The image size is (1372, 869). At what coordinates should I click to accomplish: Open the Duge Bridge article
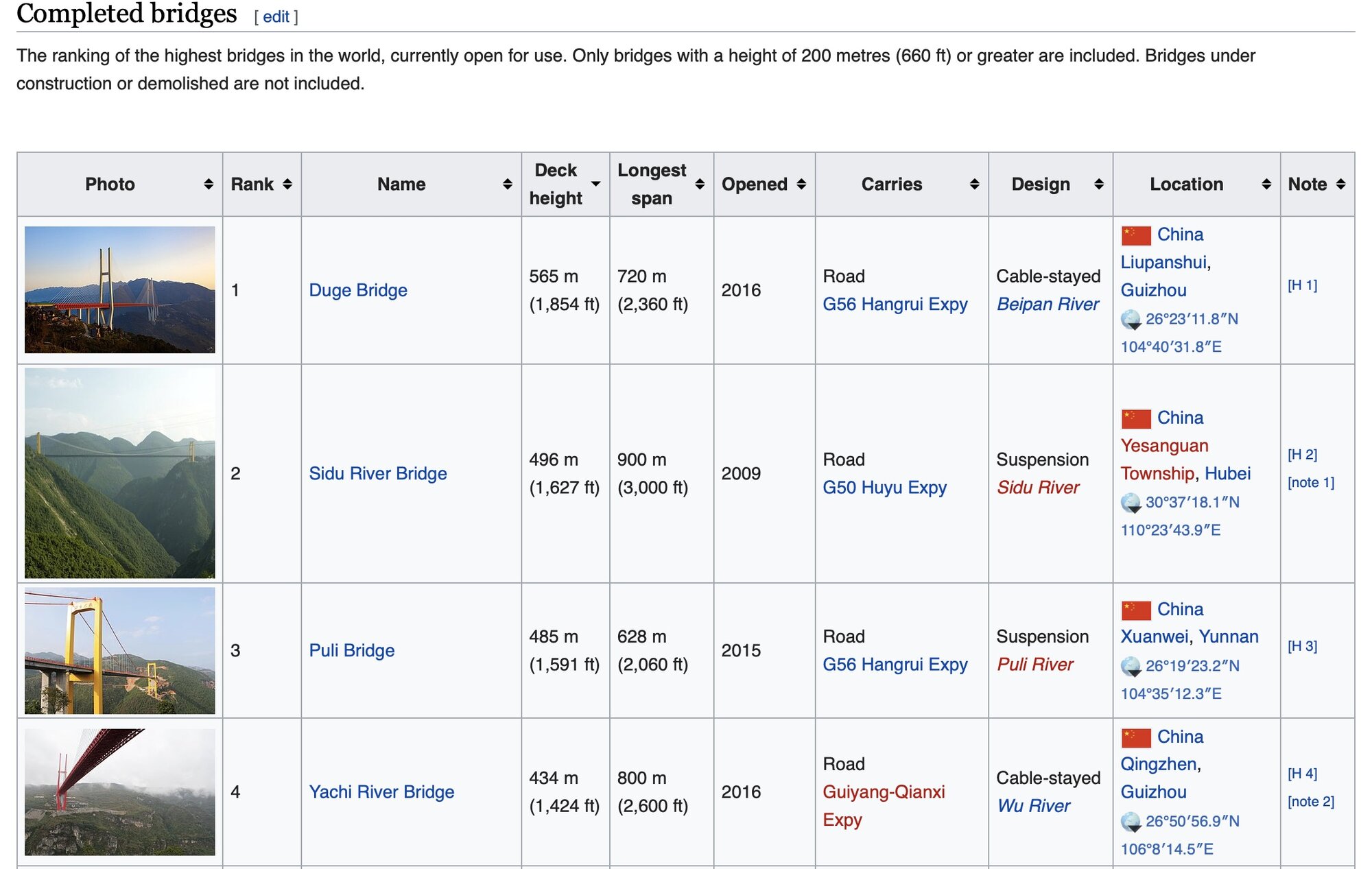[358, 290]
